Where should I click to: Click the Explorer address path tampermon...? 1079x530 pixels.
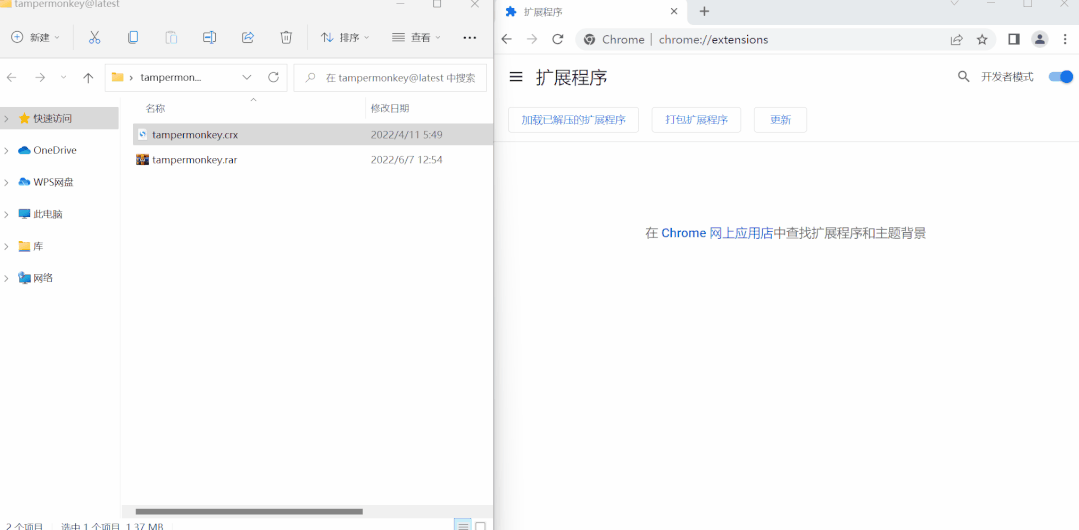pyautogui.click(x=171, y=78)
